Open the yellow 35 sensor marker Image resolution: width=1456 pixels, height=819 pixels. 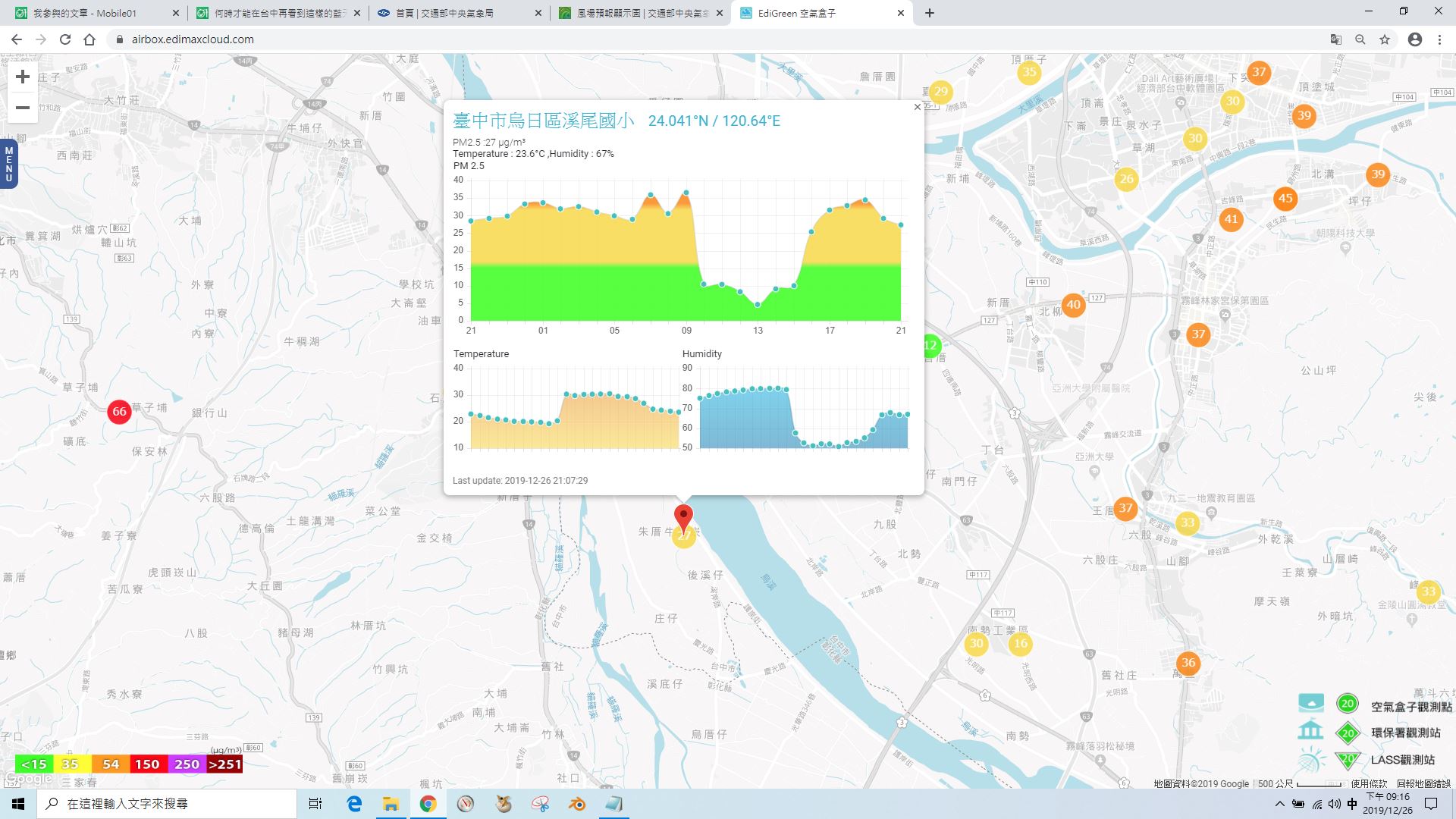click(1029, 73)
